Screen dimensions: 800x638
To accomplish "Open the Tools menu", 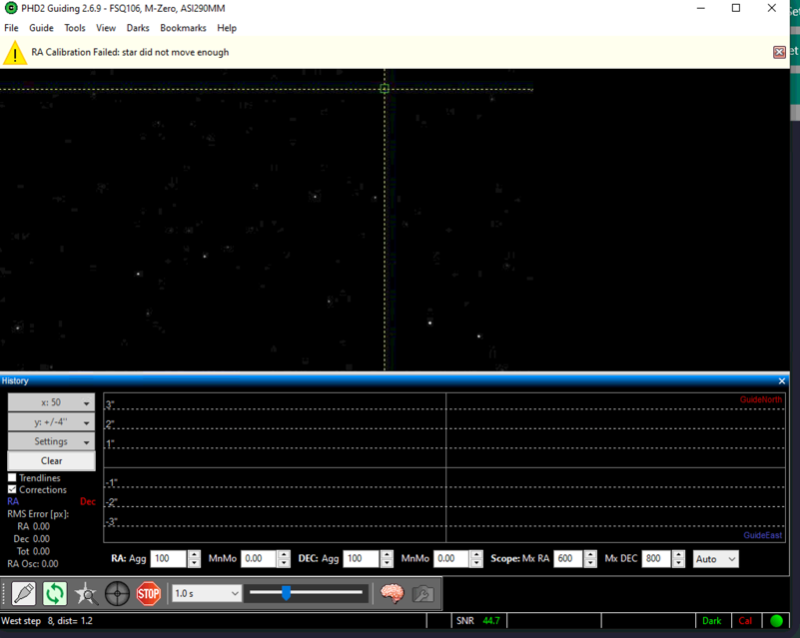I will pos(74,28).
